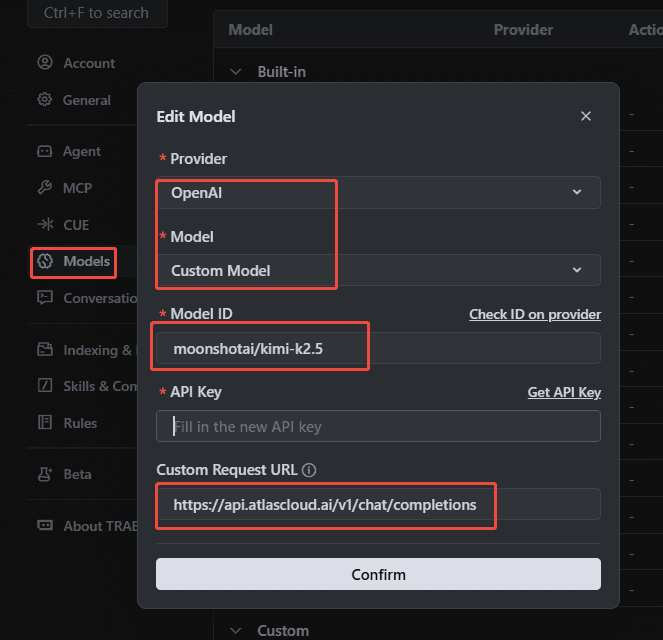Click the MCP wrench icon
The image size is (663, 640).
pos(44,187)
